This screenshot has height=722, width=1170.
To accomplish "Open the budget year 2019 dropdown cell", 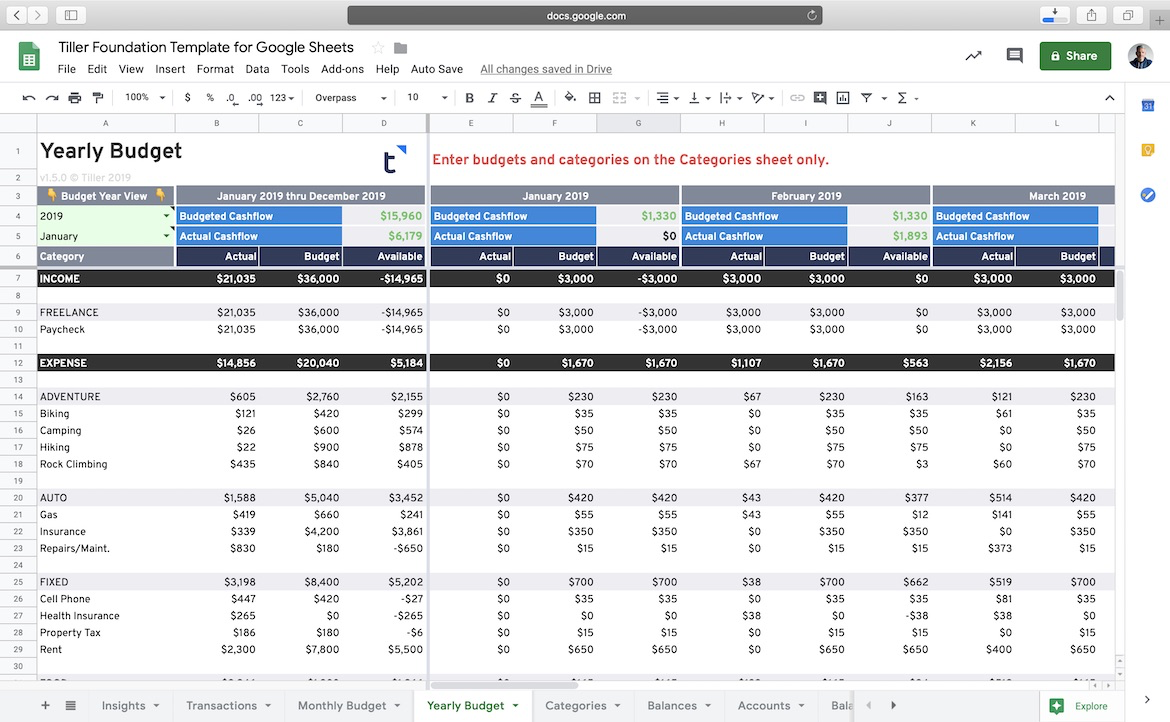I will [x=105, y=216].
